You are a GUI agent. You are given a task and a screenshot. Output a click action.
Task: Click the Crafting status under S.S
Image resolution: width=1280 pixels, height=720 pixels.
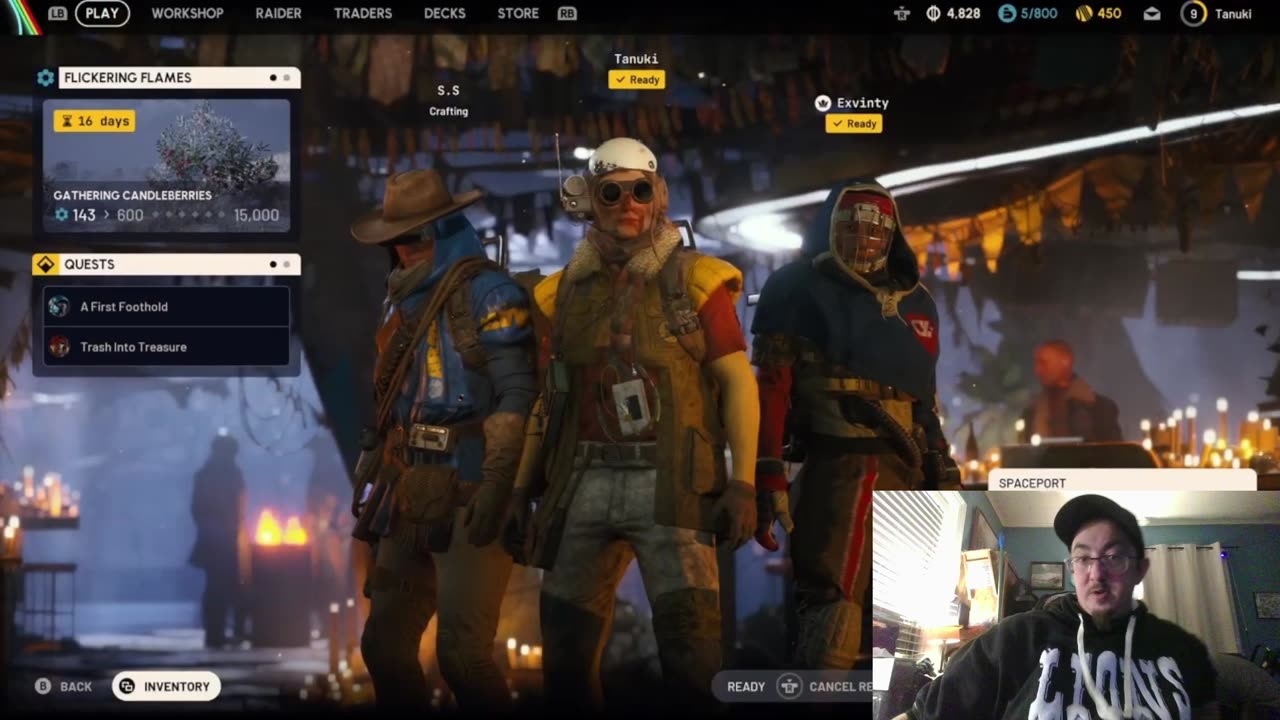pos(448,111)
